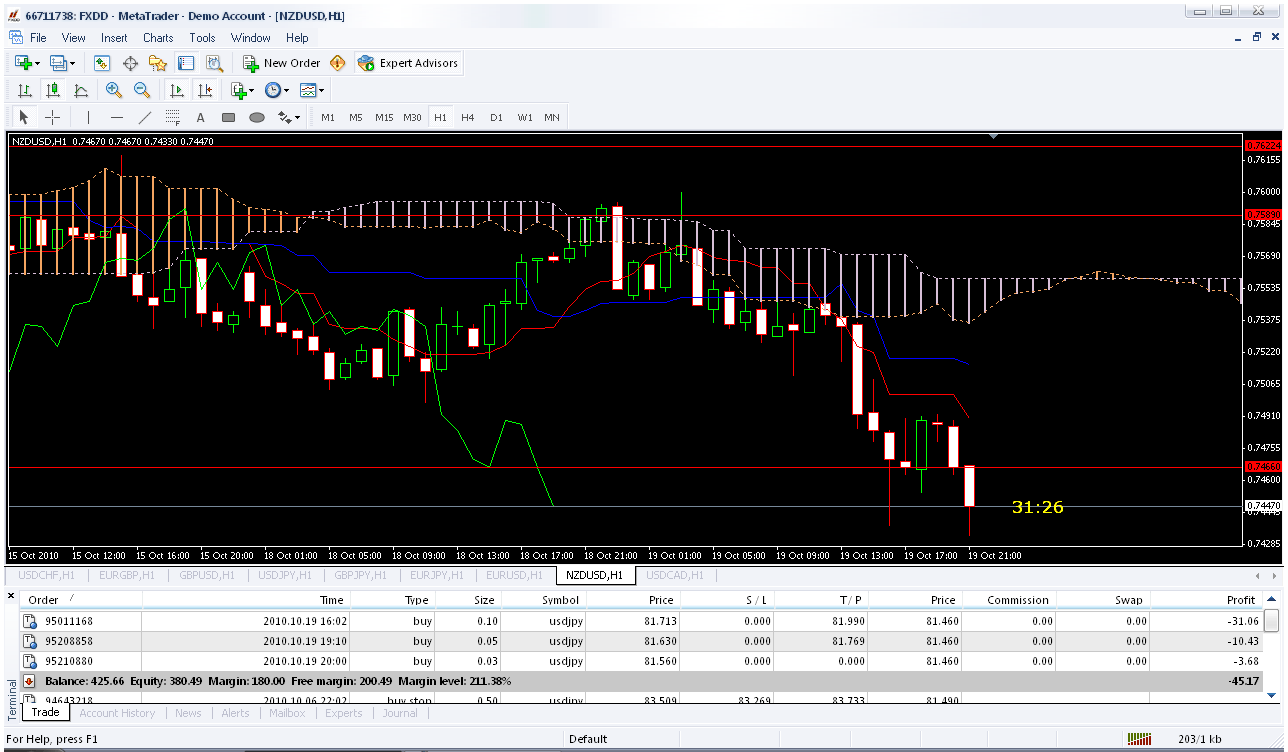Zoom out on chart

click(142, 90)
